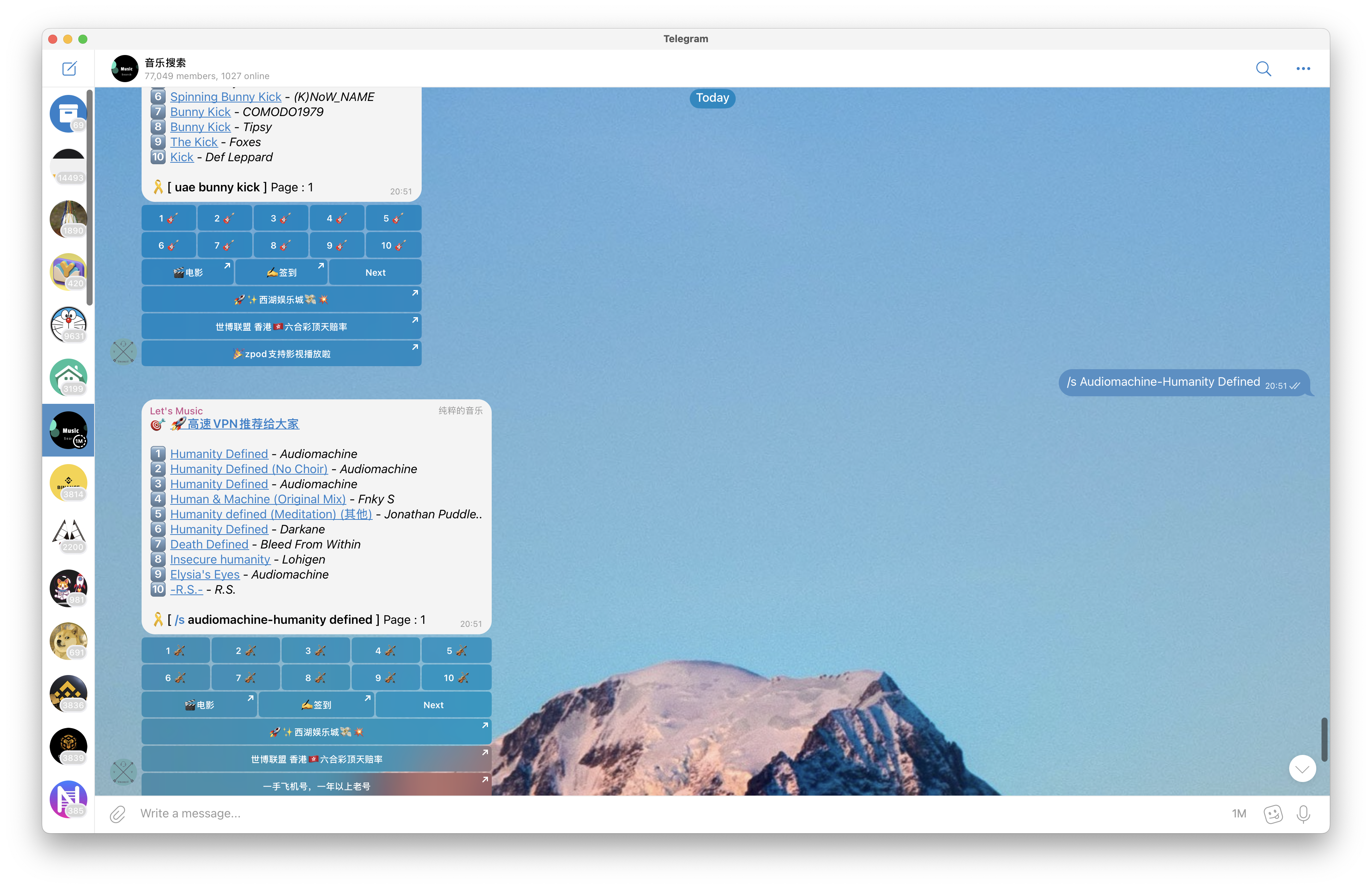Click zpod支持影视播放啦 button
The height and width of the screenshot is (889, 1372).
point(281,354)
